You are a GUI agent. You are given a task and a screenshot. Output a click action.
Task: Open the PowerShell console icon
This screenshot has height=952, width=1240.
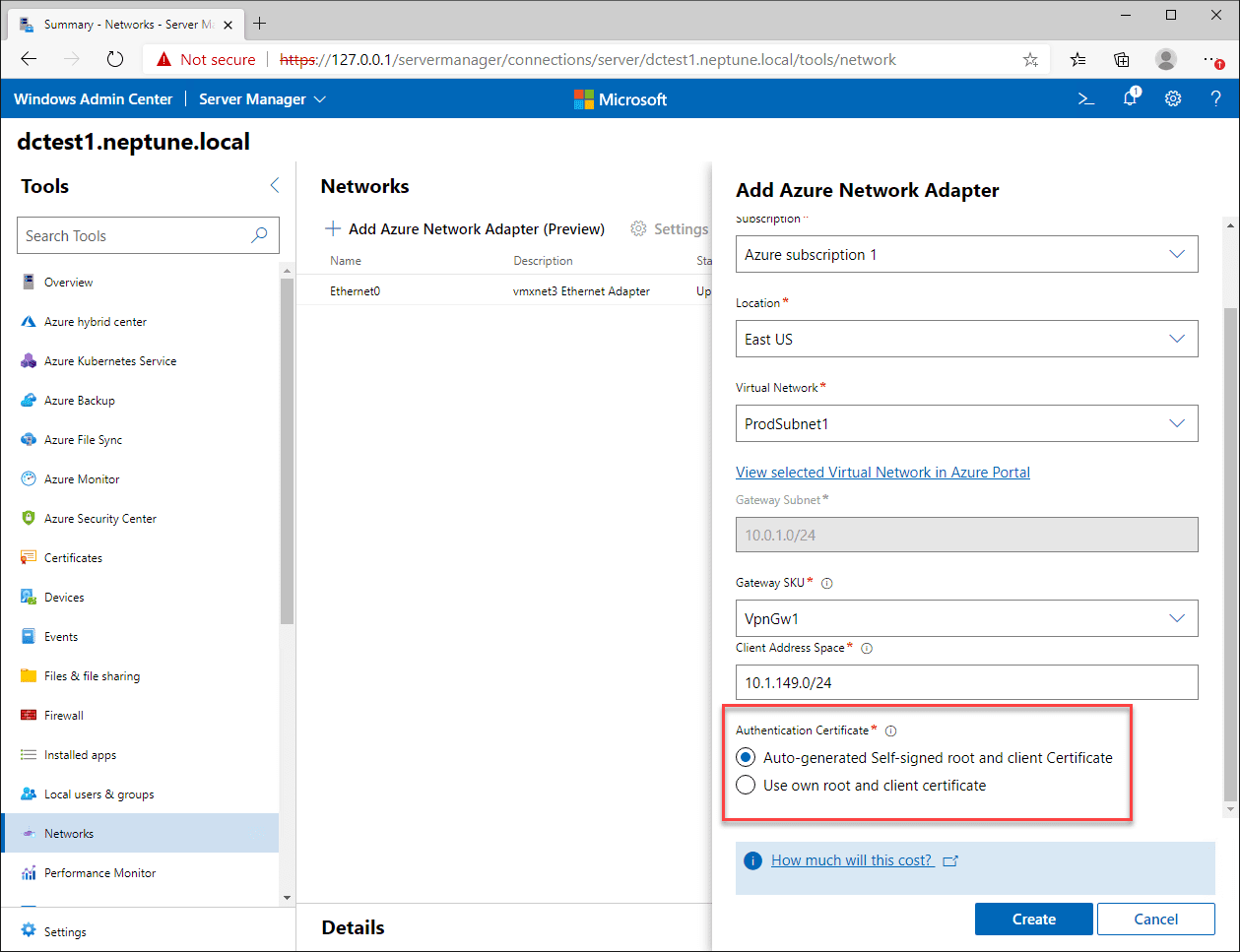tap(1085, 98)
